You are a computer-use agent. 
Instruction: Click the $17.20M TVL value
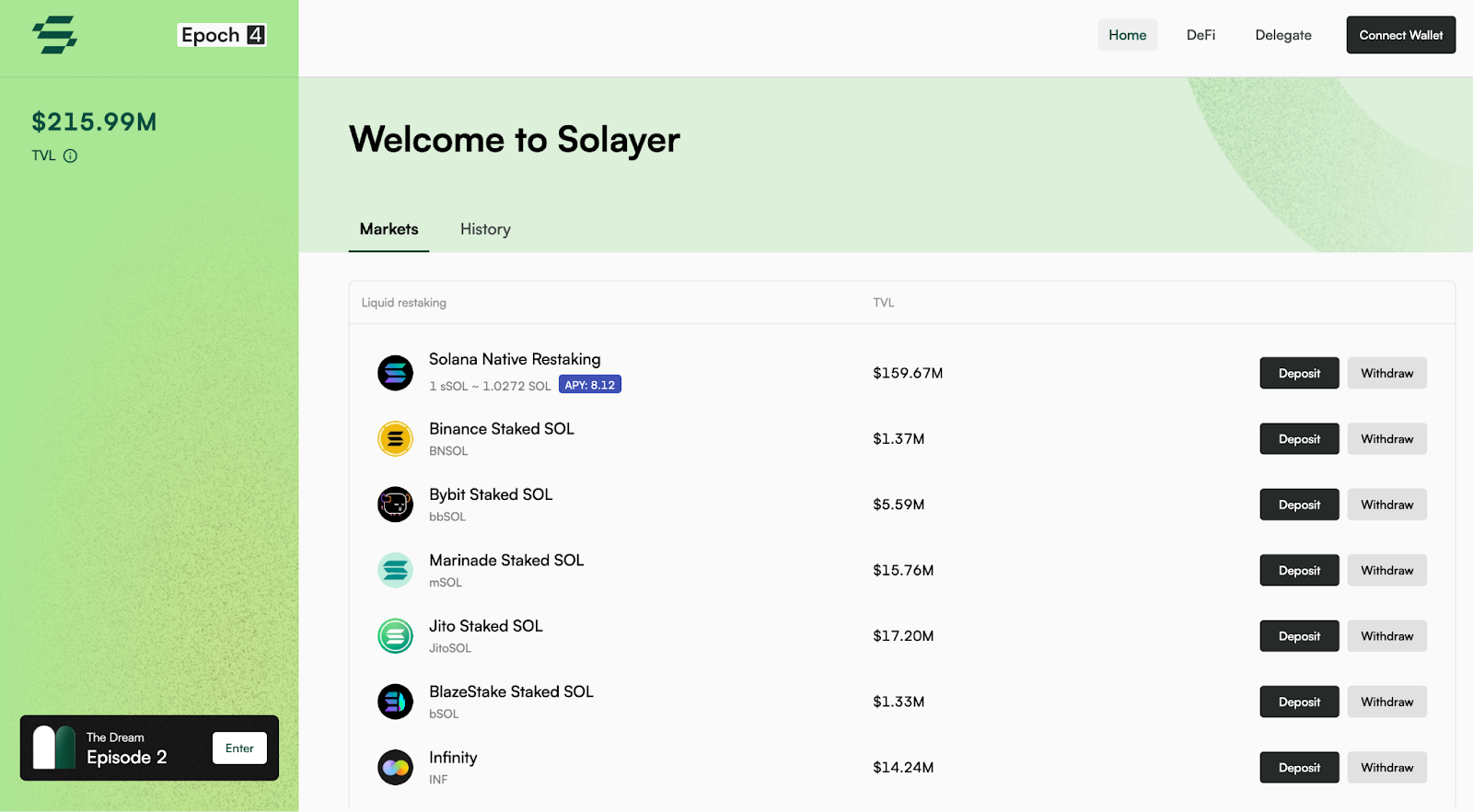(903, 636)
